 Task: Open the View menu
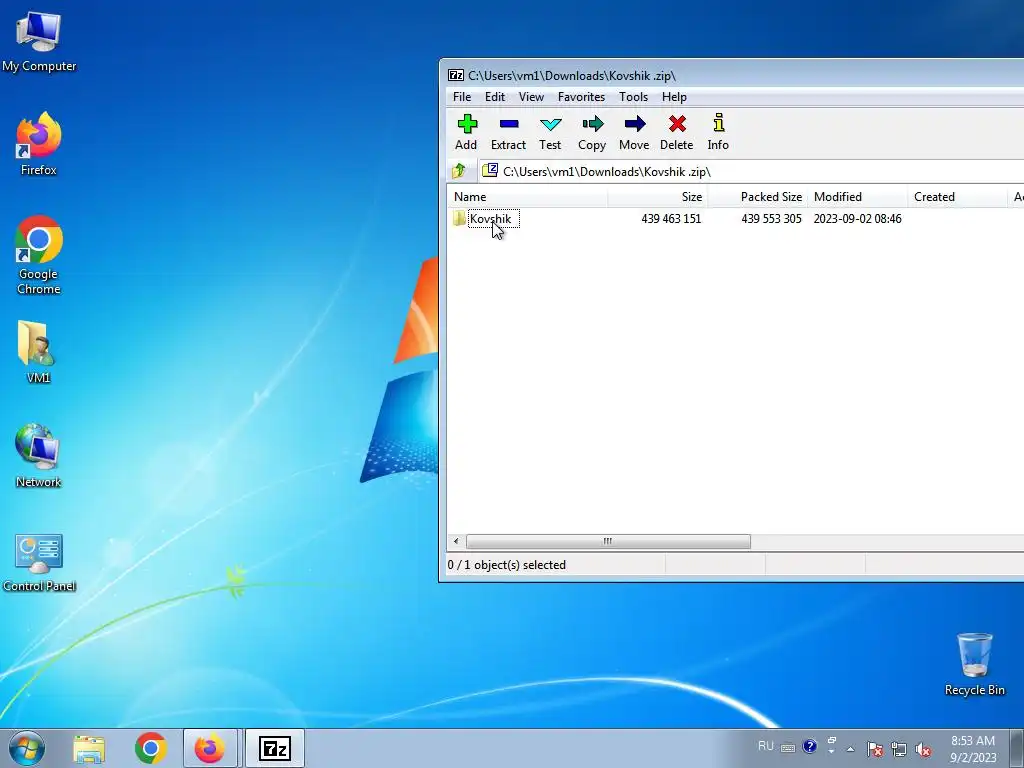point(531,97)
